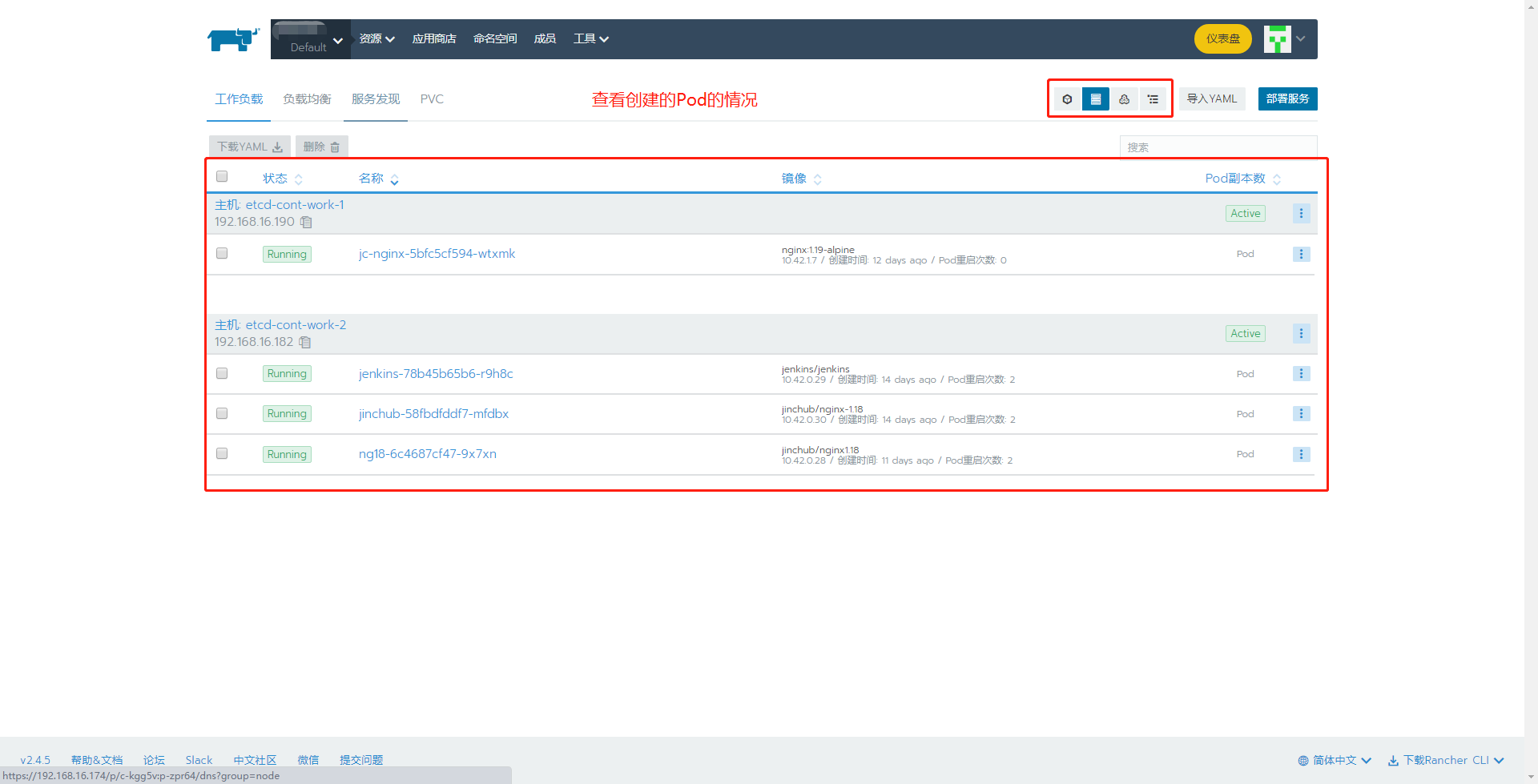Click the Rancher cow logo

coord(233,38)
